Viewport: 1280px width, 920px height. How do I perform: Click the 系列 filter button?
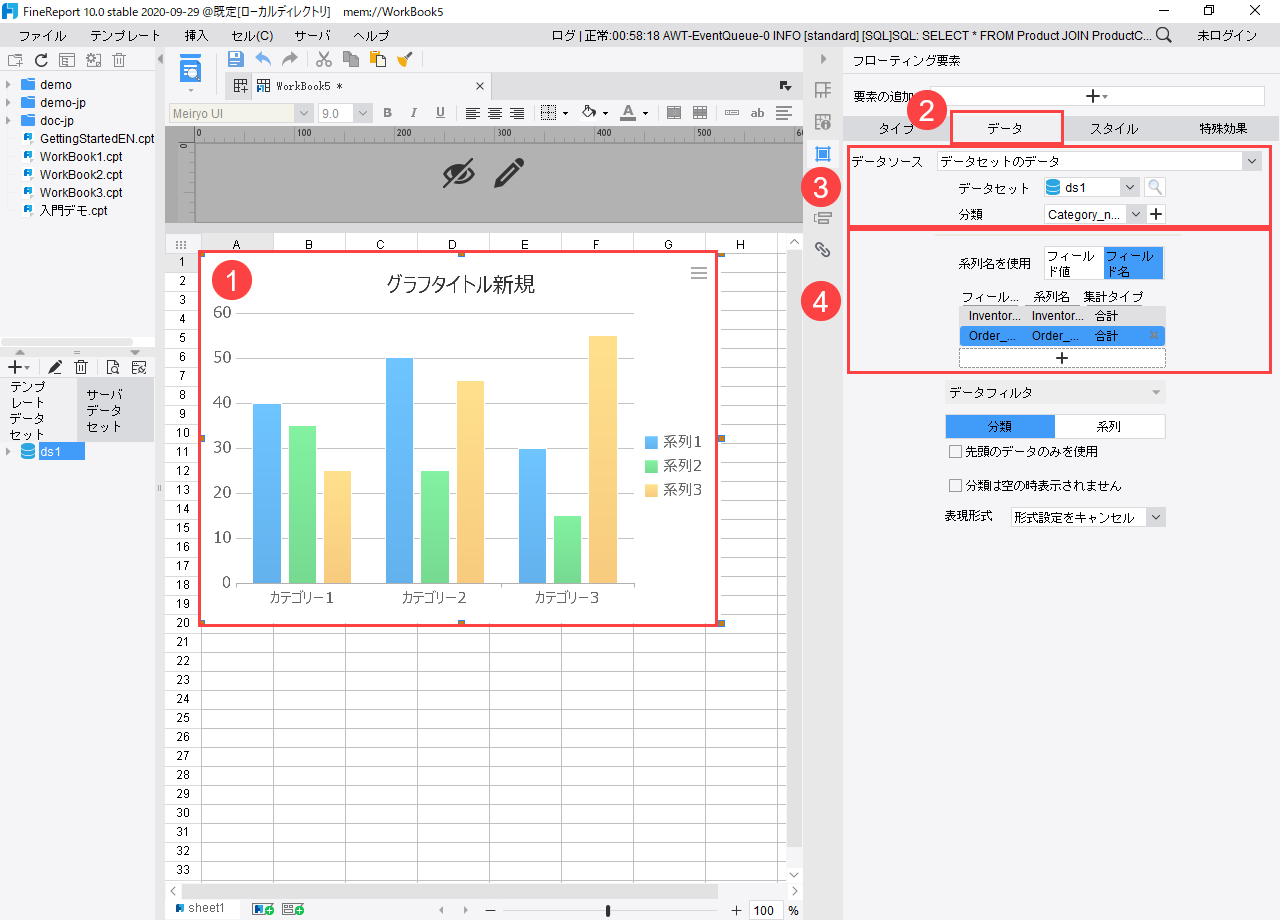pyautogui.click(x=1109, y=427)
